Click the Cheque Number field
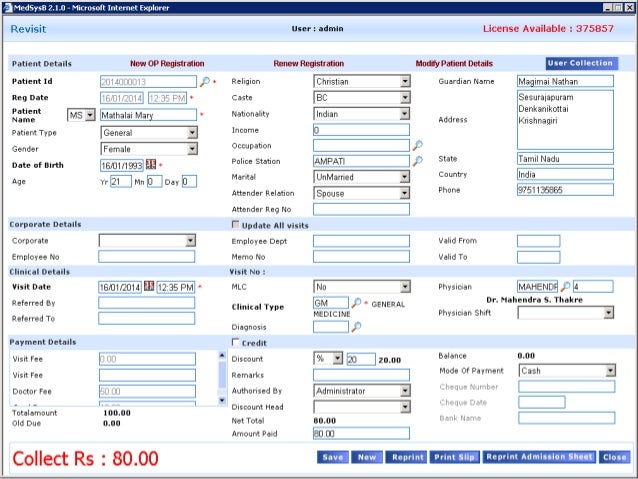 point(566,387)
